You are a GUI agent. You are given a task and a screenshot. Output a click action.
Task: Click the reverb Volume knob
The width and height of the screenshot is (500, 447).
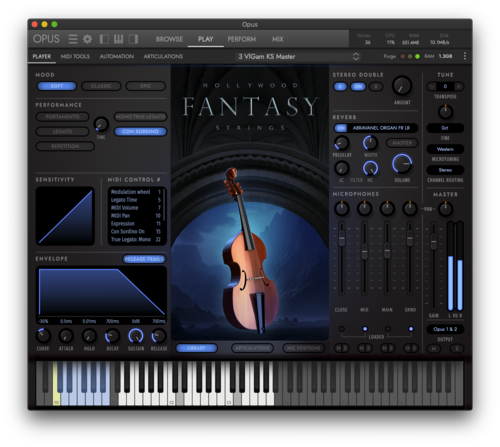click(x=402, y=164)
